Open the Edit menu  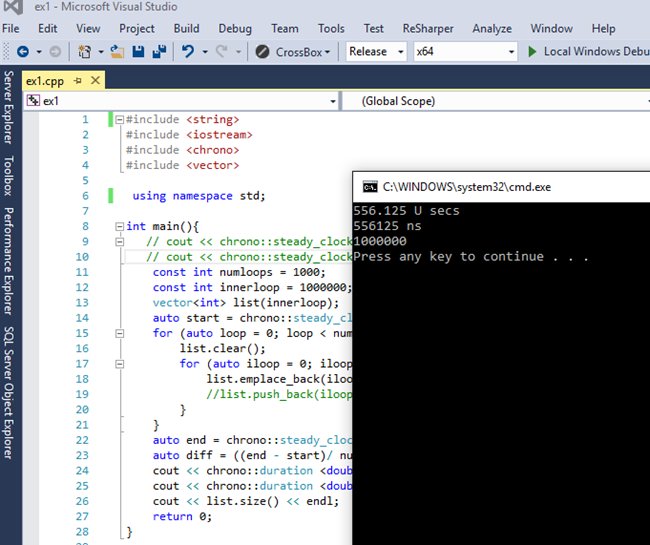[x=48, y=29]
